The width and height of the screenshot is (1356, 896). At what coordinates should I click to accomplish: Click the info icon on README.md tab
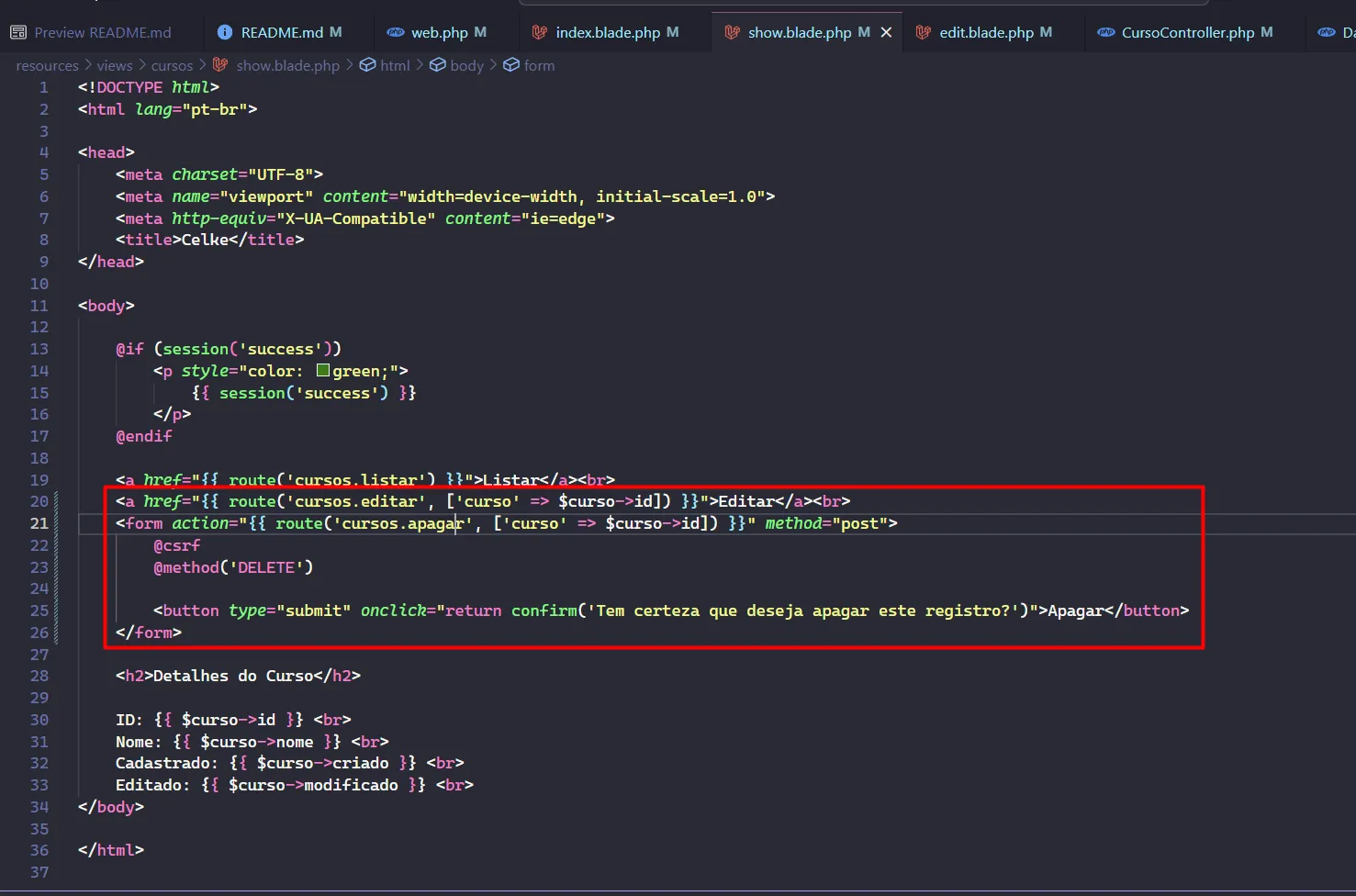pyautogui.click(x=225, y=32)
